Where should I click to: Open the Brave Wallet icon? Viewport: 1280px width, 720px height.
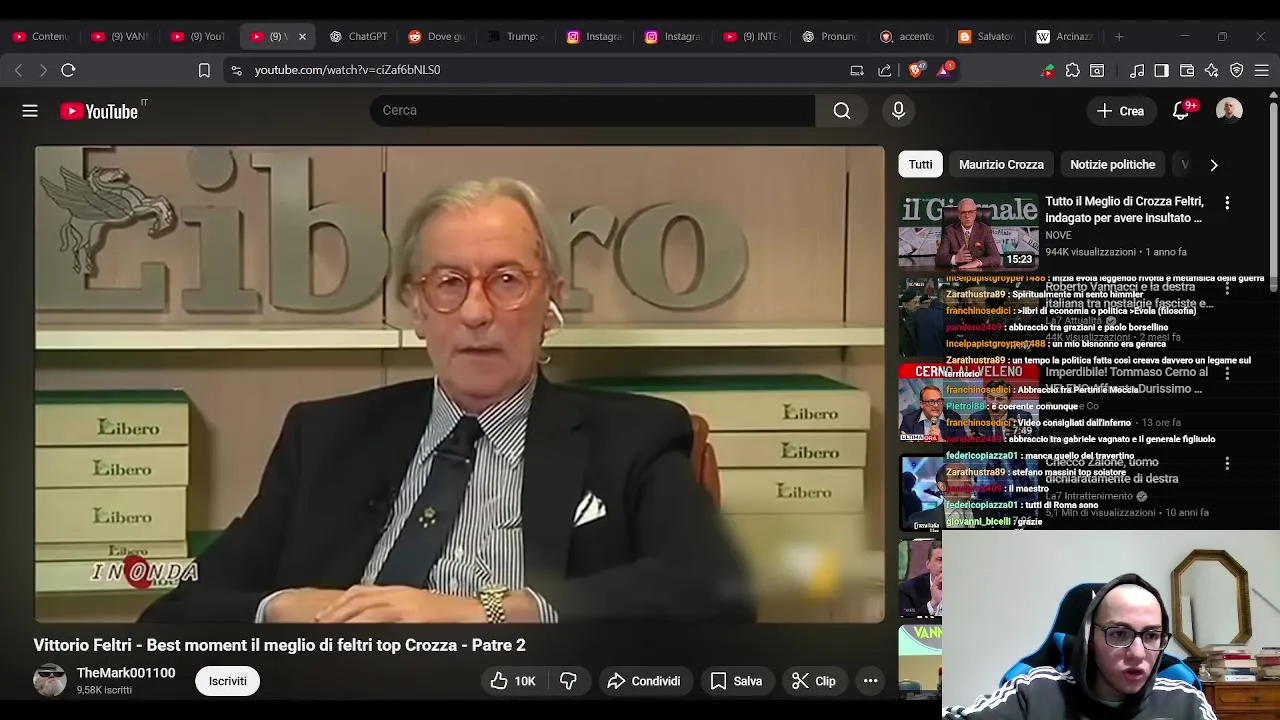pos(1187,70)
